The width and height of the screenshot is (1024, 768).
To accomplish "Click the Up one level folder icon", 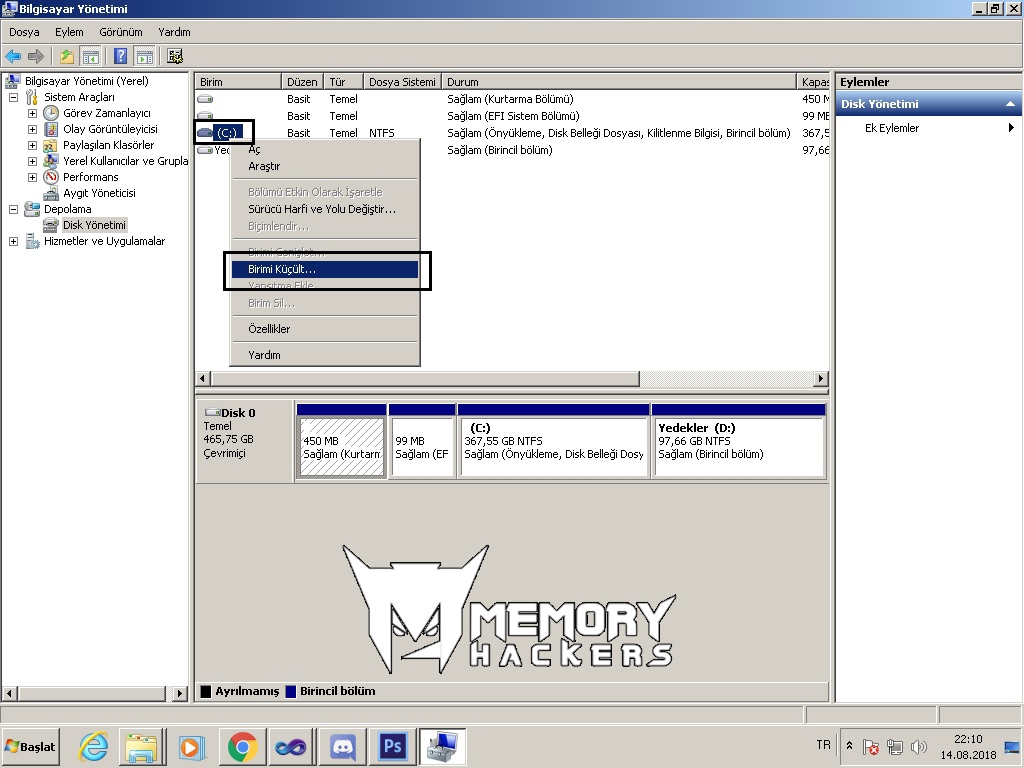I will pos(67,57).
